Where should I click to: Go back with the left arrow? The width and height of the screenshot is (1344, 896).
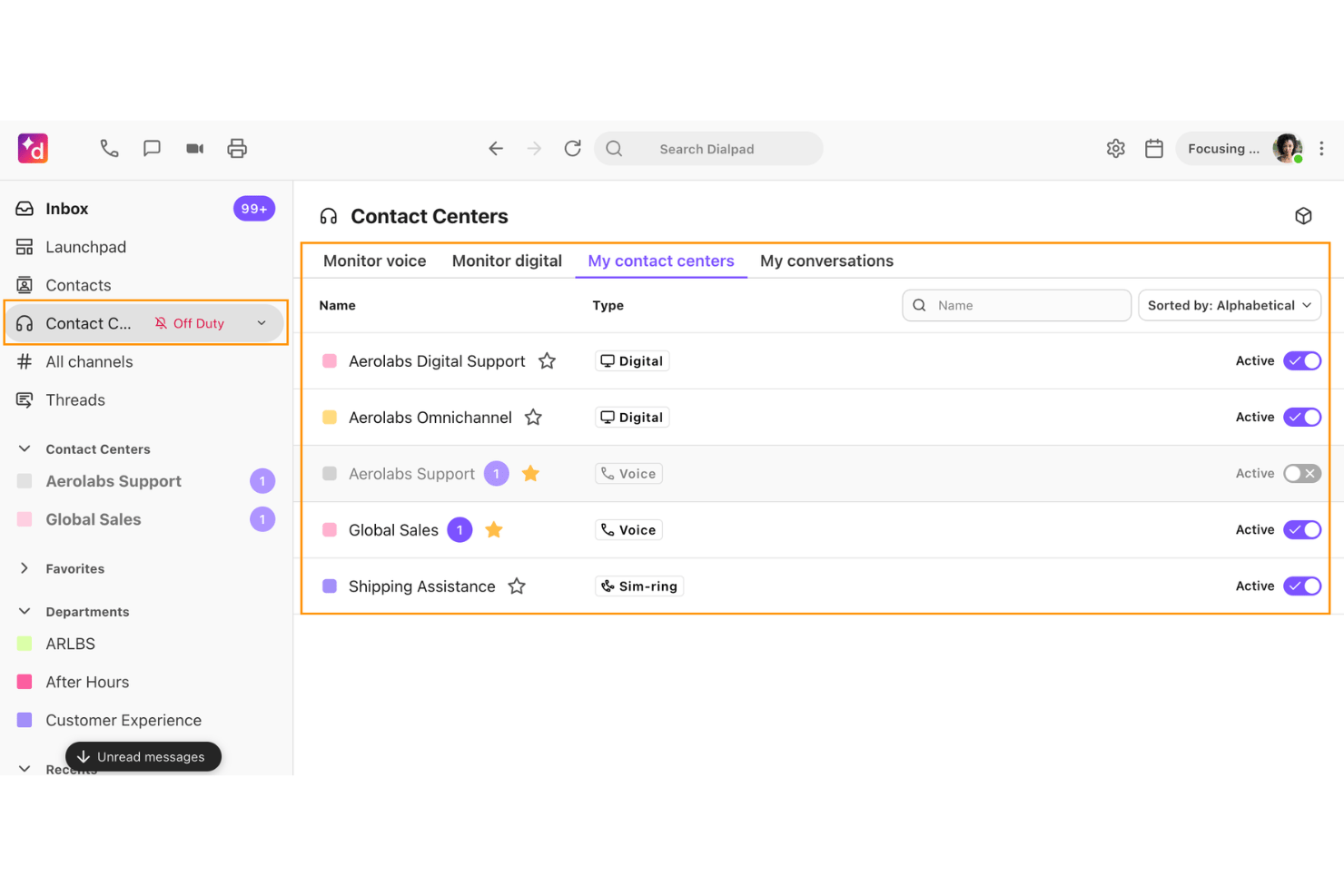[496, 148]
